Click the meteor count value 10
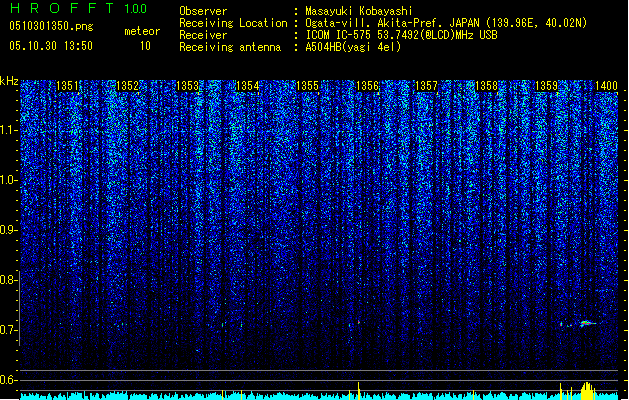 tap(145, 46)
